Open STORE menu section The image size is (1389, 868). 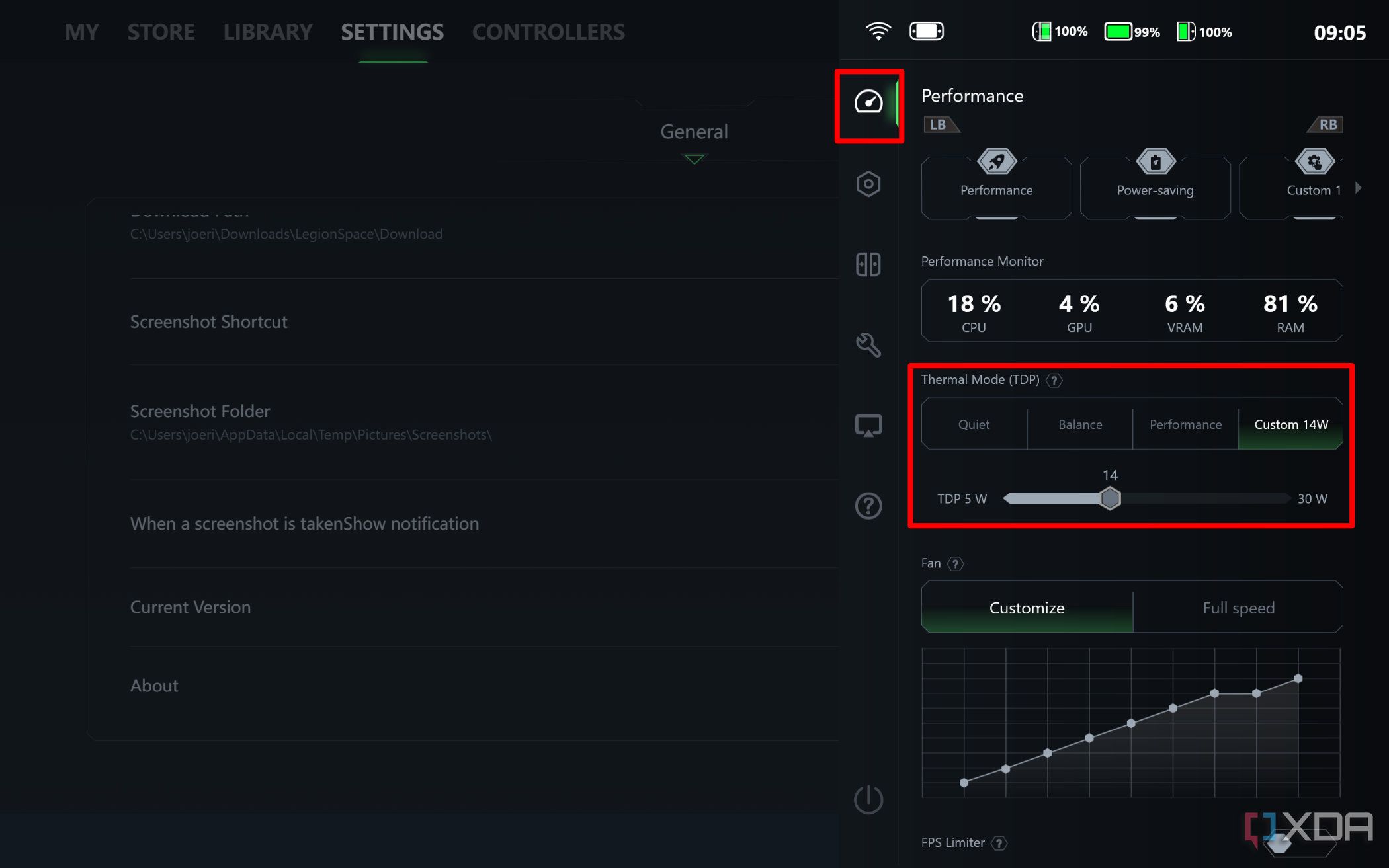(x=161, y=31)
